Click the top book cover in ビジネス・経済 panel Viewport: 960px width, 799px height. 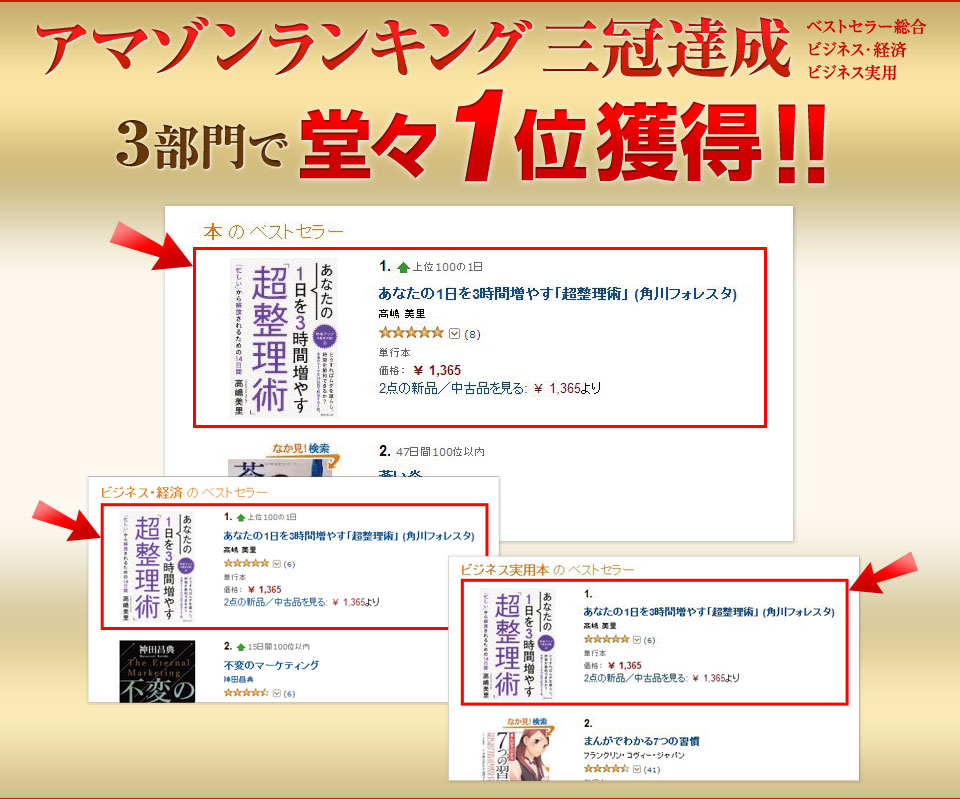point(157,567)
